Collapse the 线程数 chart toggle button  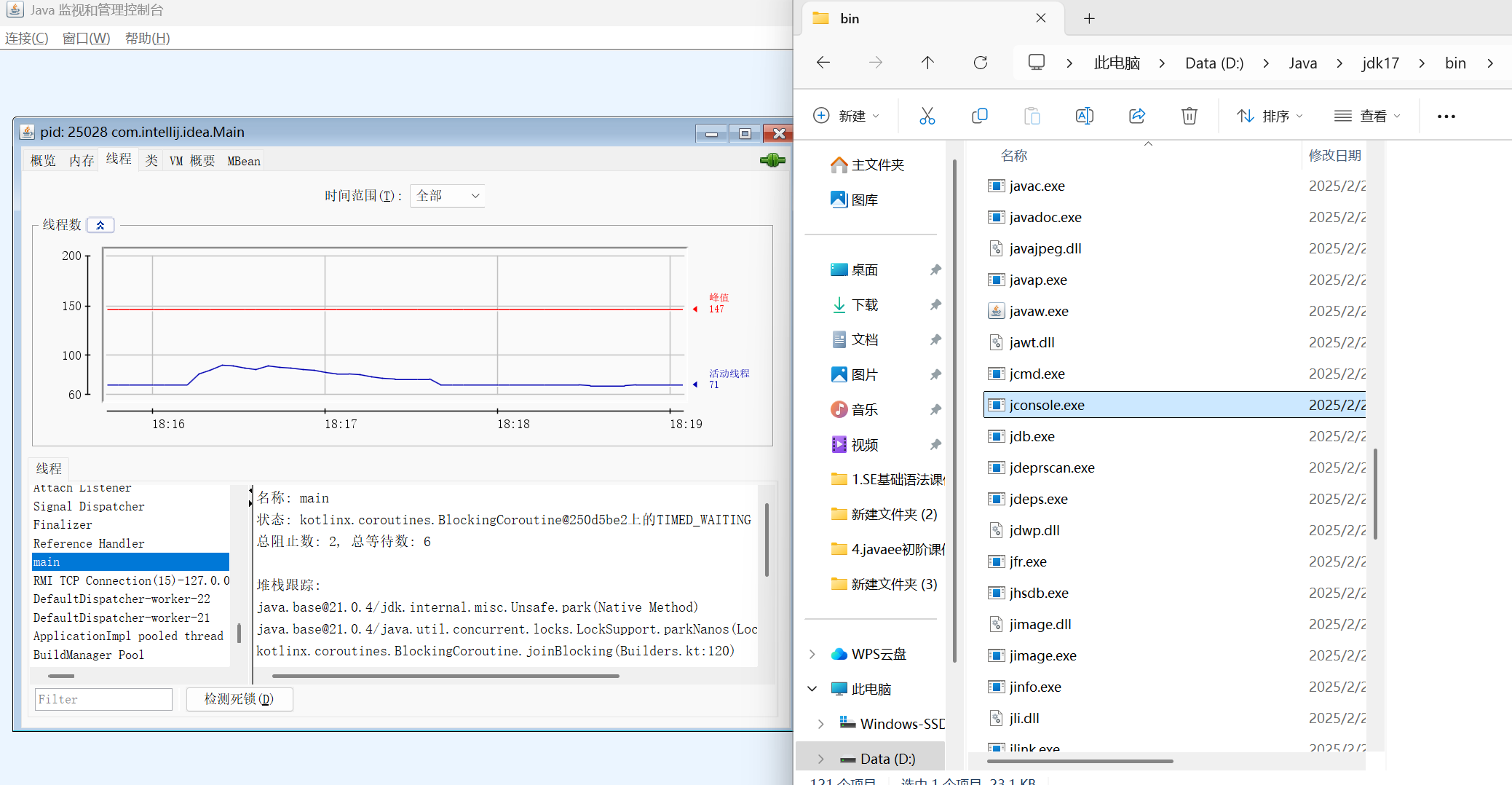[x=100, y=225]
